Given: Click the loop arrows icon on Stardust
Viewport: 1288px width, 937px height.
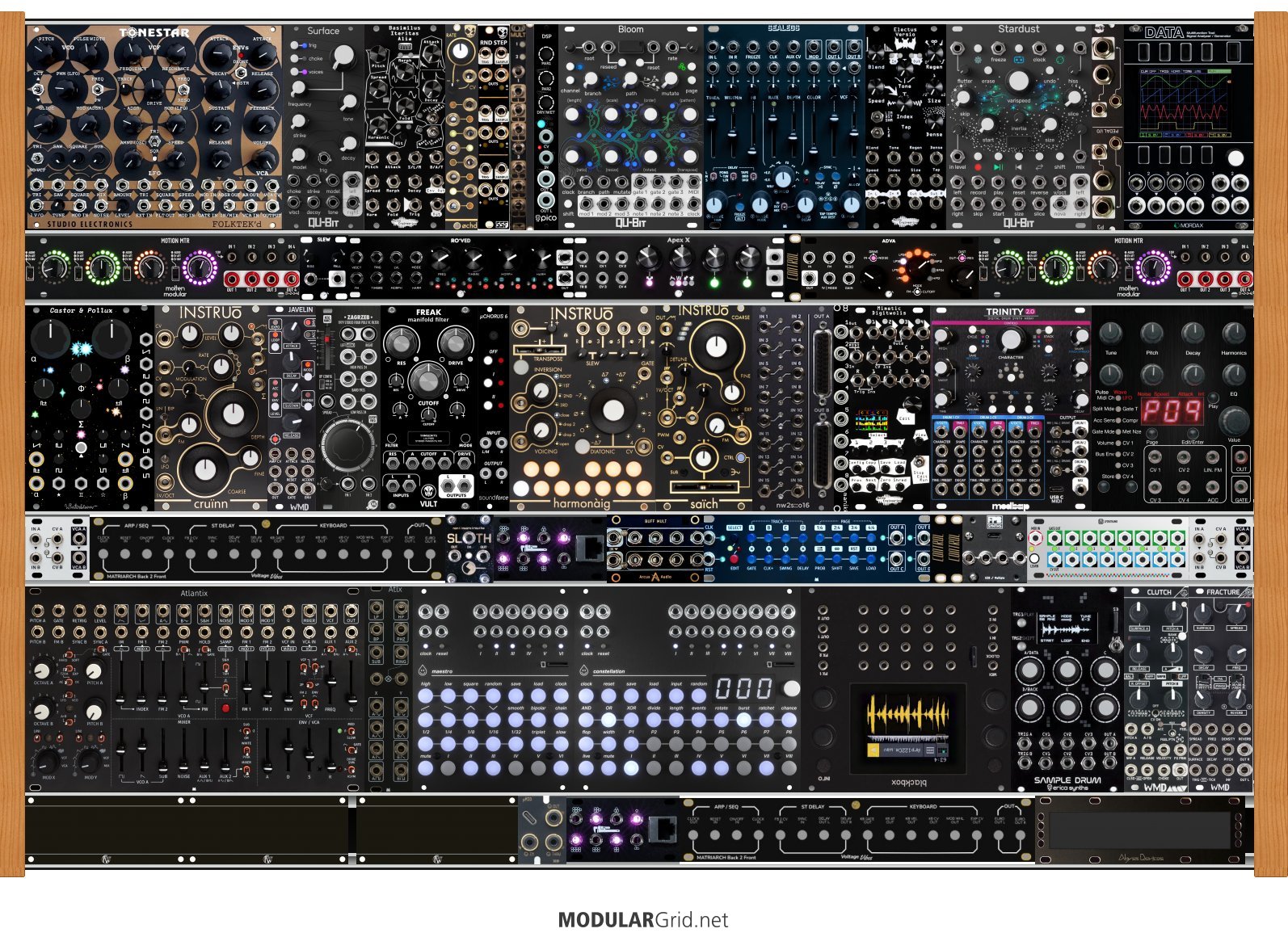Looking at the screenshot, I should click(x=1038, y=167).
